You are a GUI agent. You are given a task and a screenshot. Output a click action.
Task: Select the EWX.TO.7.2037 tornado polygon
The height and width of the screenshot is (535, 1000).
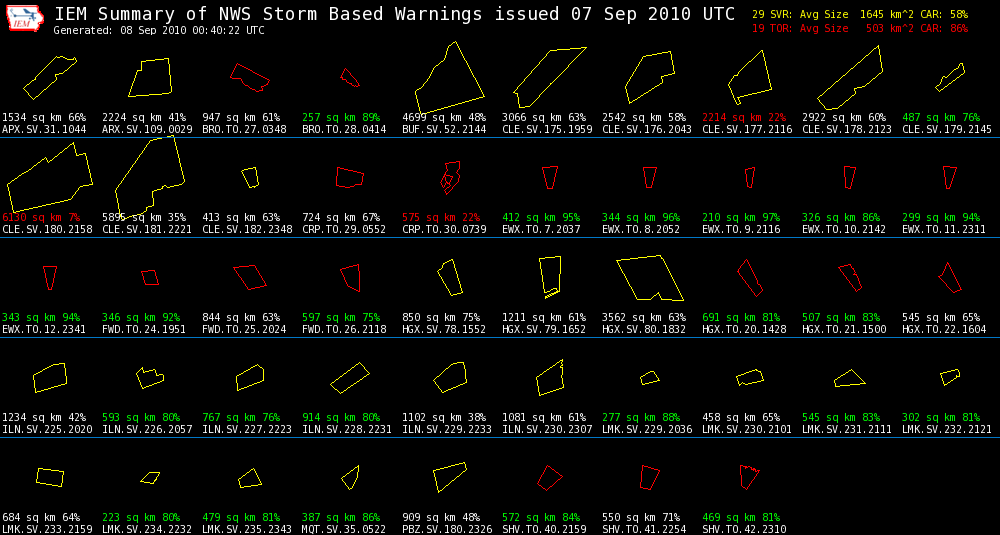[550, 177]
